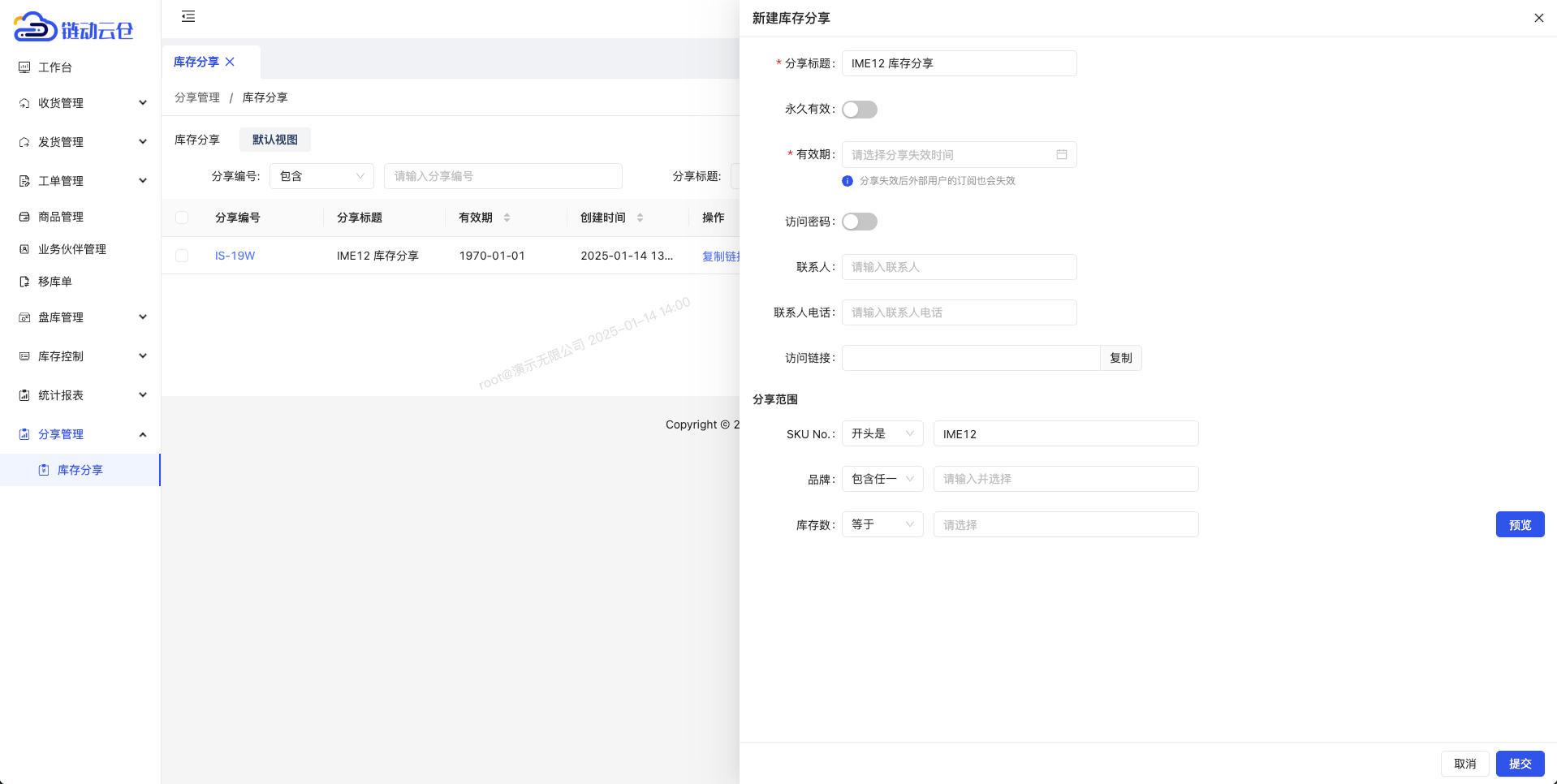
Task: Open the 移库单 menu icon
Action: [24, 281]
